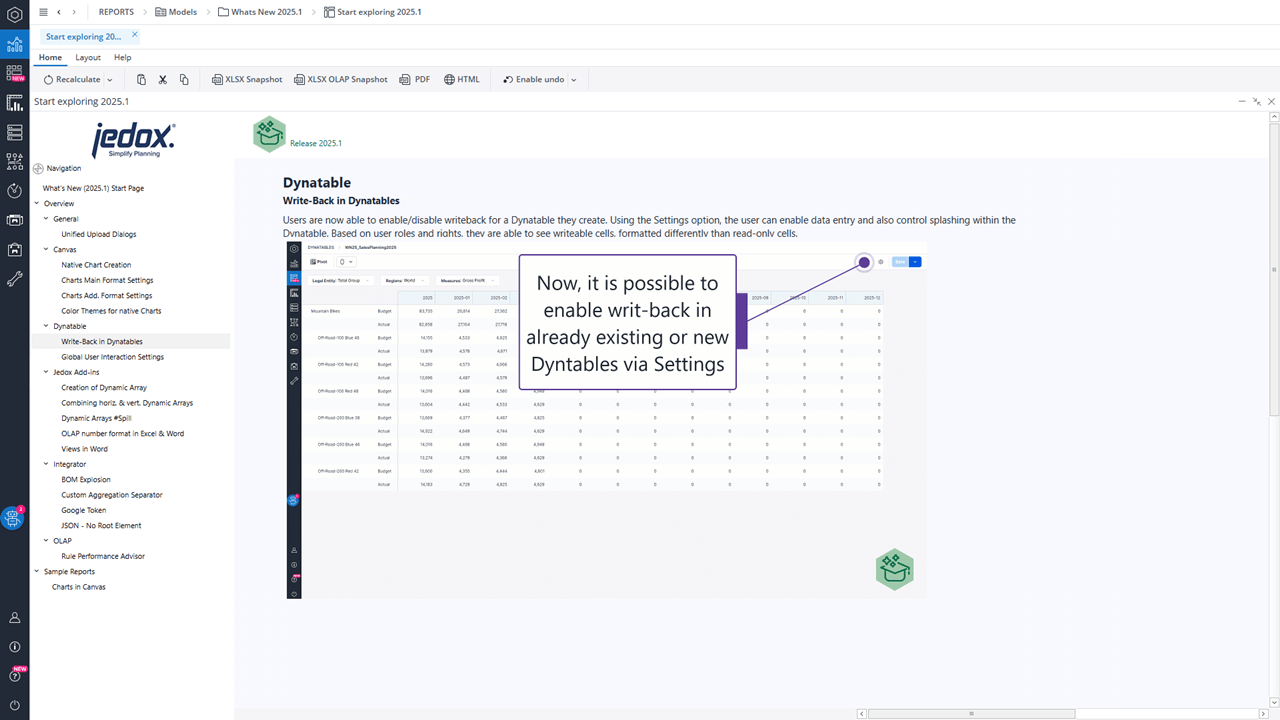Click the power logout icon

[x=14, y=705]
